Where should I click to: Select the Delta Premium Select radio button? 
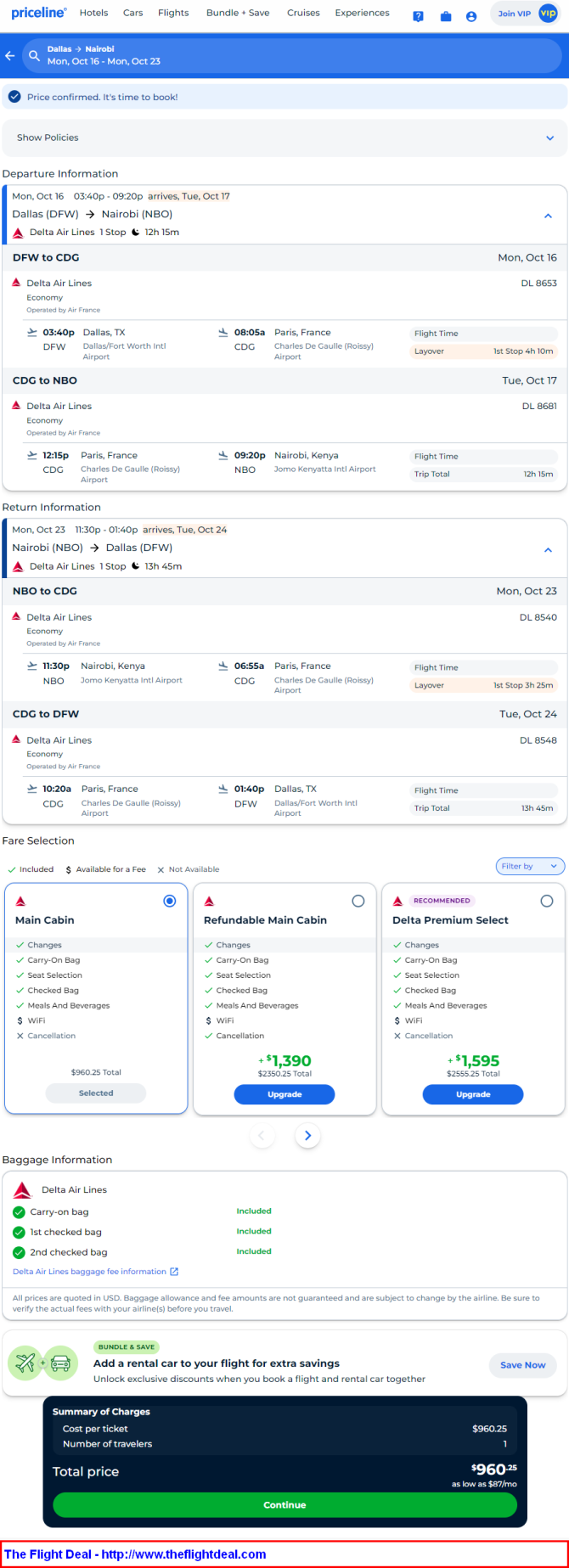547,901
